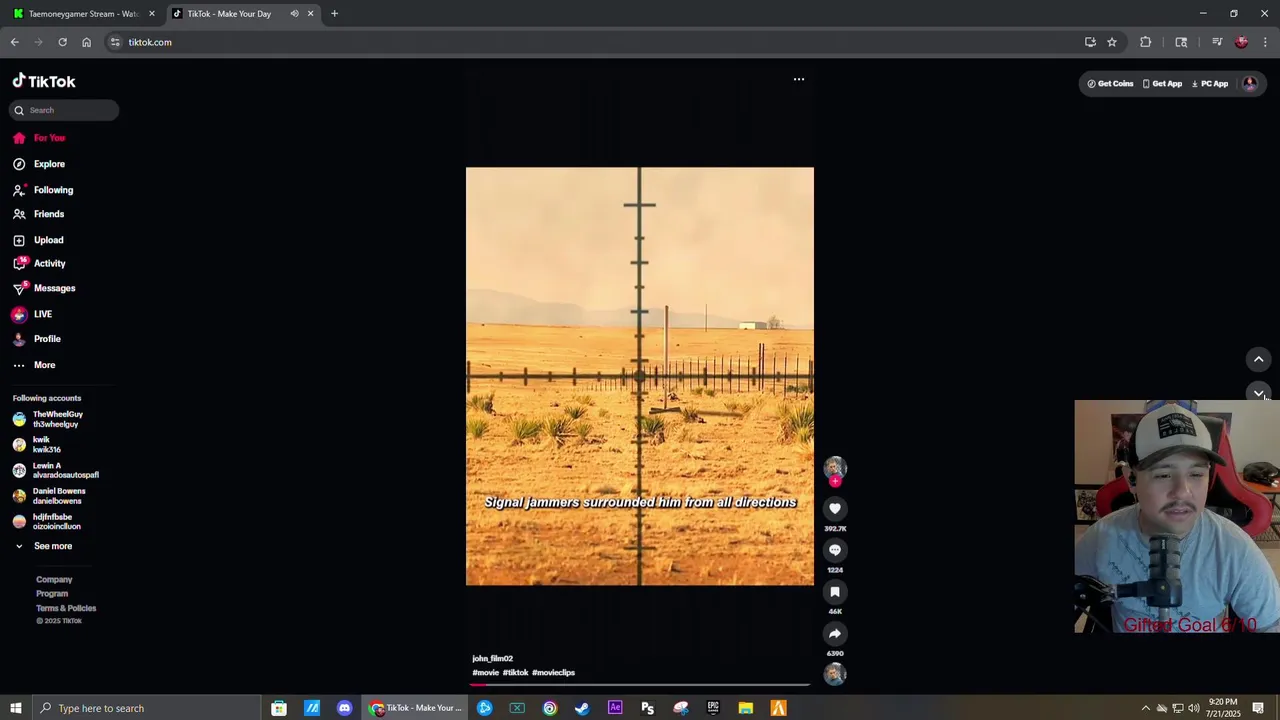Image resolution: width=1280 pixels, height=720 pixels.
Task: Install the app via address bar icon
Action: point(1090,42)
